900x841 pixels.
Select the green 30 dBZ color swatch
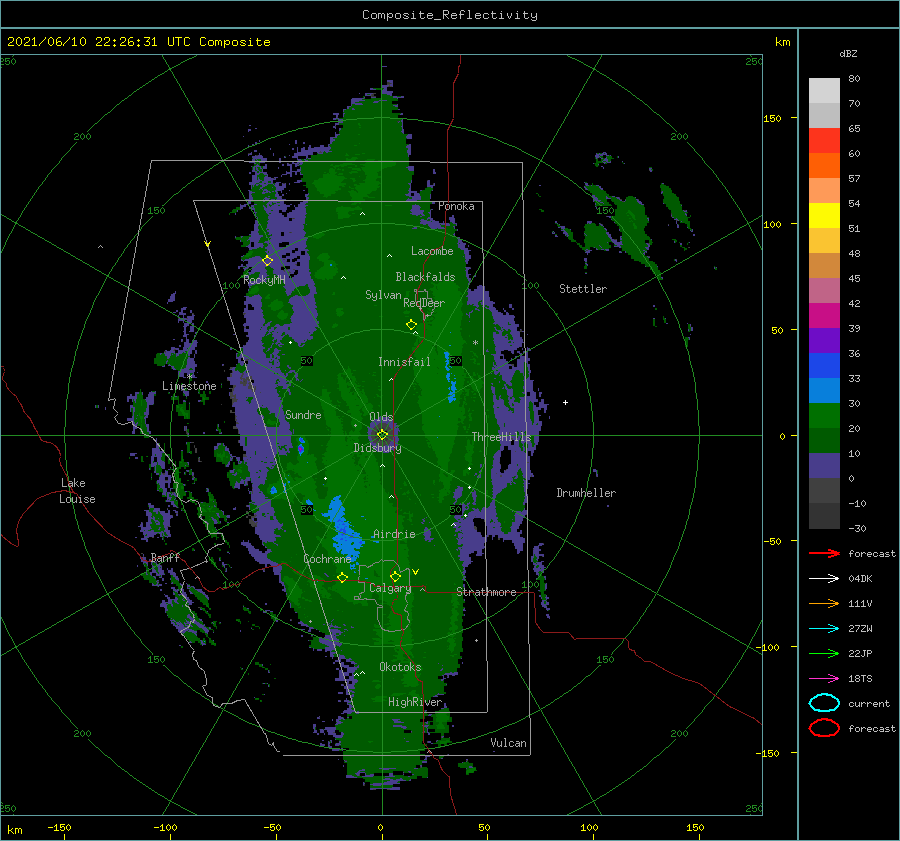pos(824,415)
